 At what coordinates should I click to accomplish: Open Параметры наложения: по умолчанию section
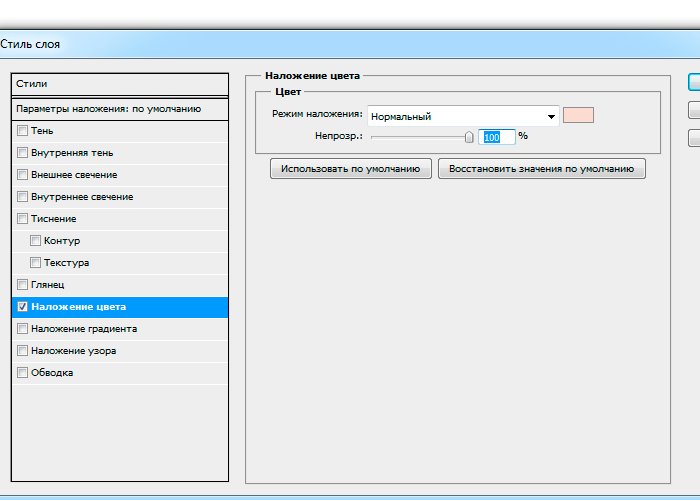120,108
